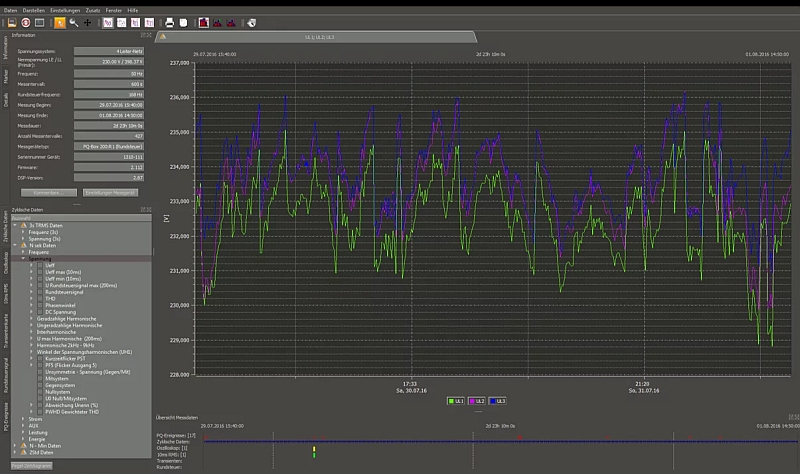800x474 pixels.
Task: Open the Darstellen menu
Action: click(34, 10)
